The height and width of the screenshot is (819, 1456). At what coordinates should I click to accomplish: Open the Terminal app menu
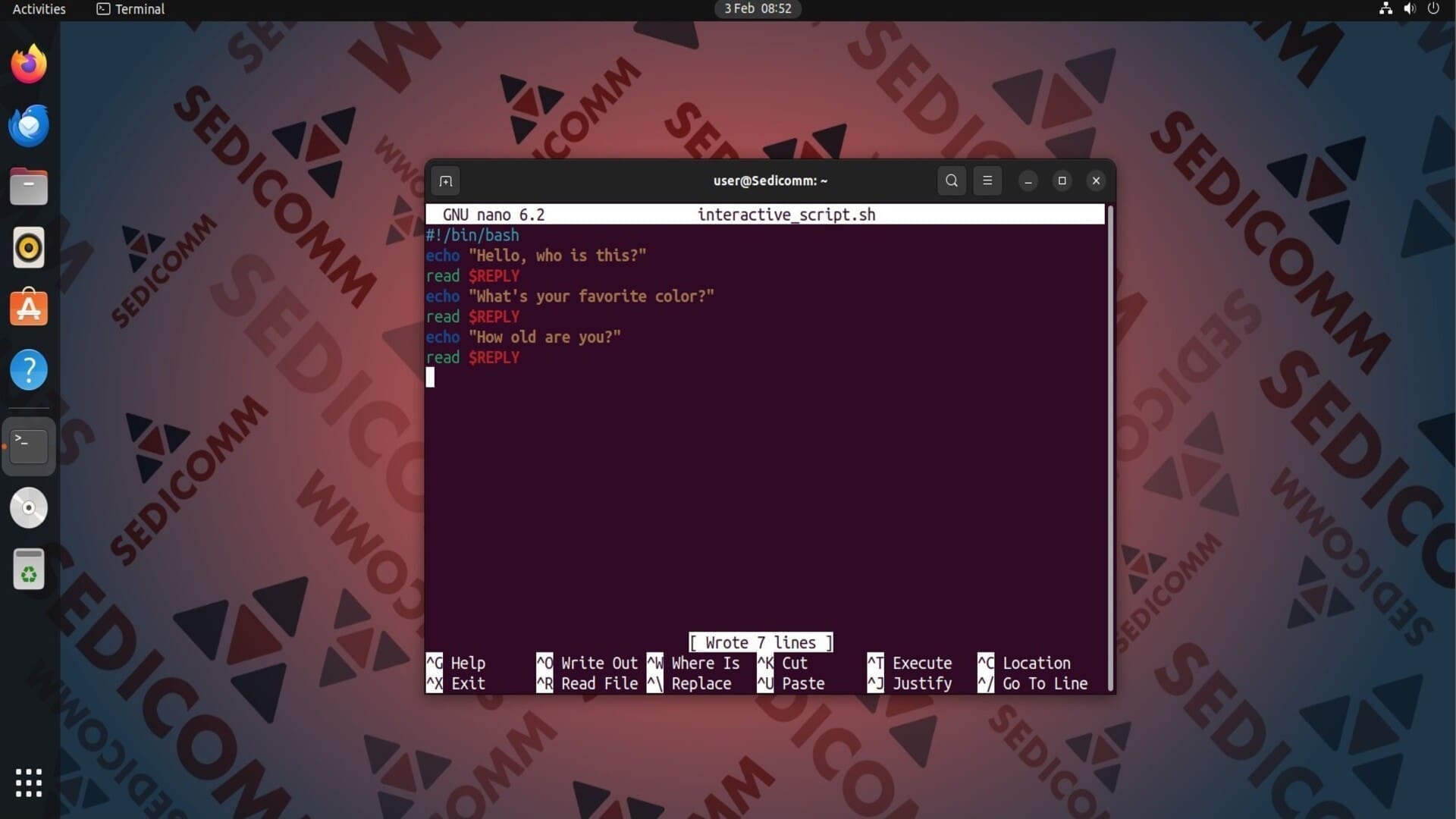click(x=130, y=9)
